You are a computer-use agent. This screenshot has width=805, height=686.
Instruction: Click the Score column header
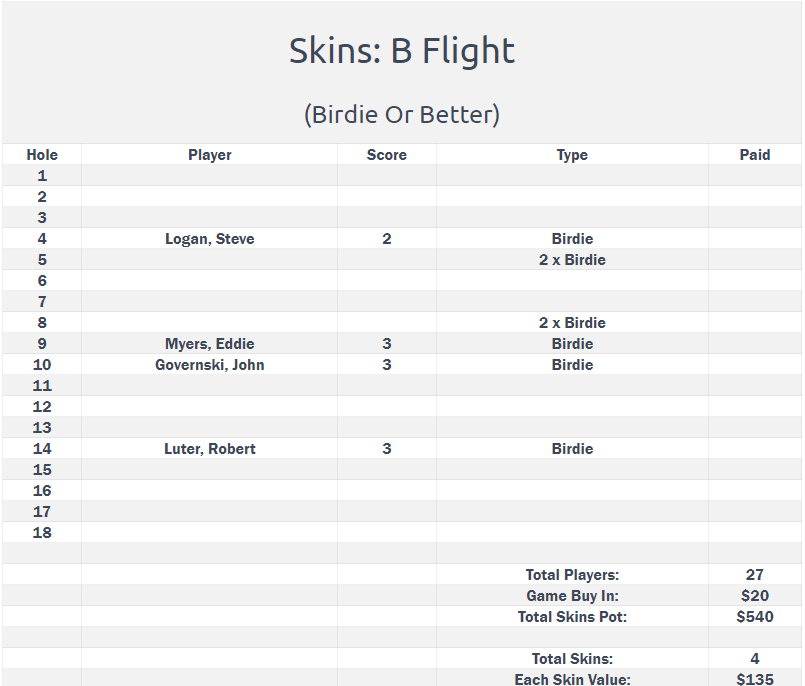(x=387, y=155)
